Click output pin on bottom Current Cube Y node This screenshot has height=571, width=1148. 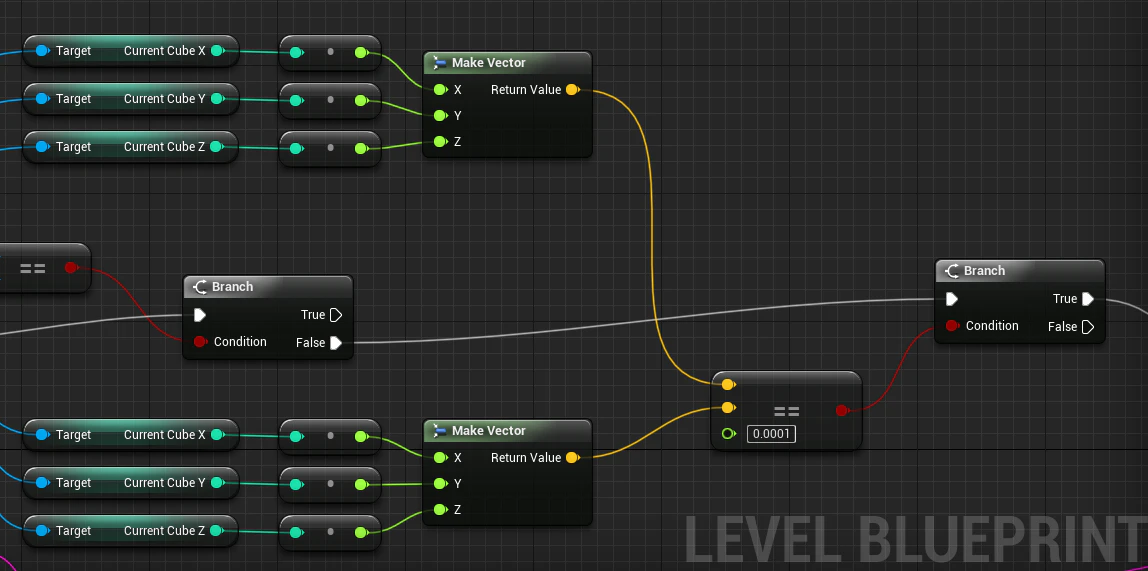[x=217, y=482]
